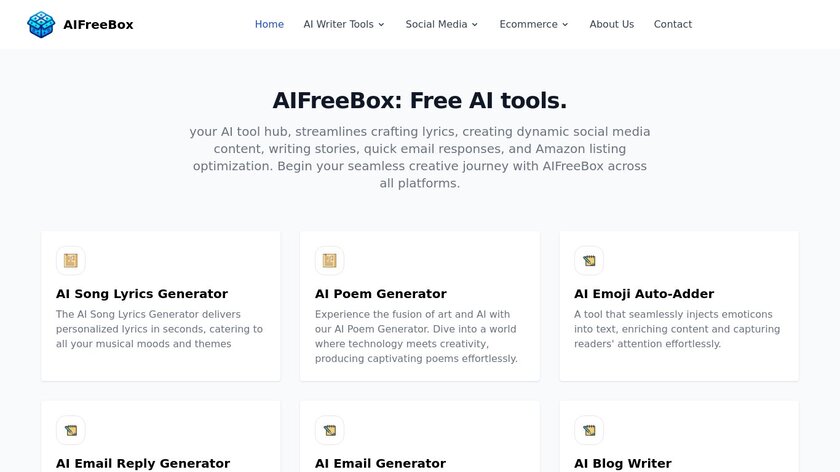Viewport: 840px width, 472px height.
Task: Click the AI Poem Generator card icon
Action: (330, 261)
